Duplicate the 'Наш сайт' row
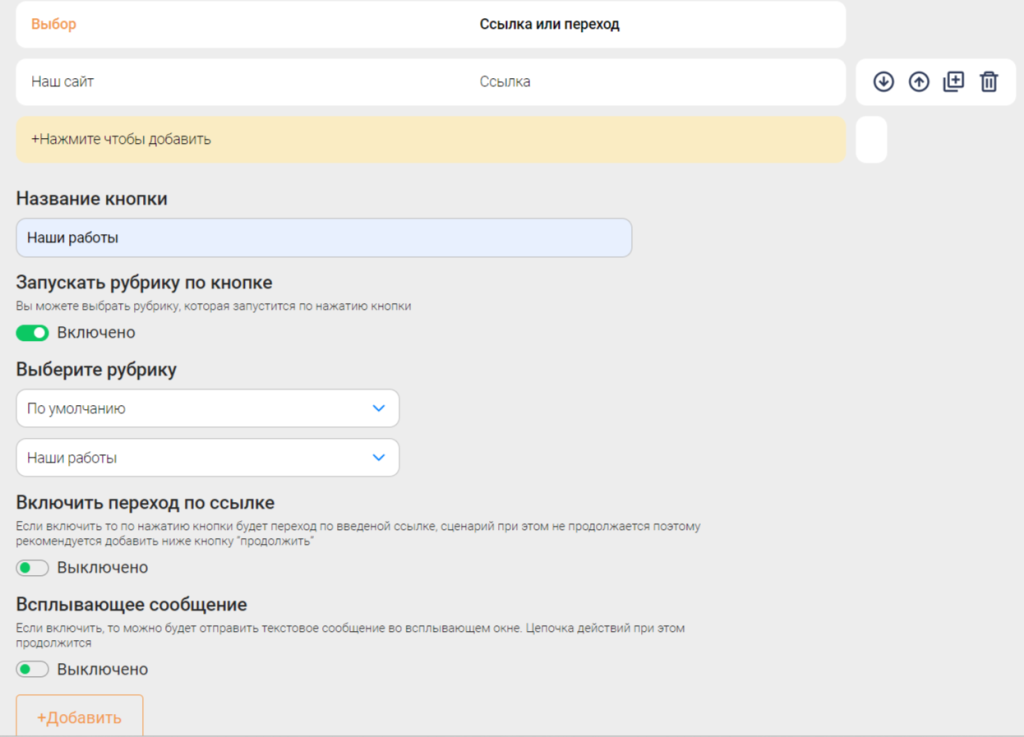This screenshot has height=737, width=1024. point(953,82)
